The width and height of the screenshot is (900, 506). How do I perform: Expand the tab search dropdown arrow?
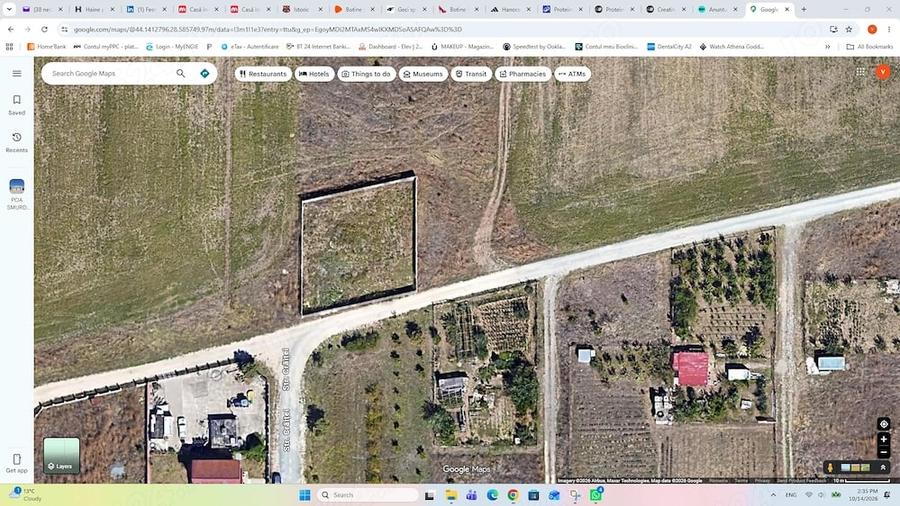(x=9, y=9)
